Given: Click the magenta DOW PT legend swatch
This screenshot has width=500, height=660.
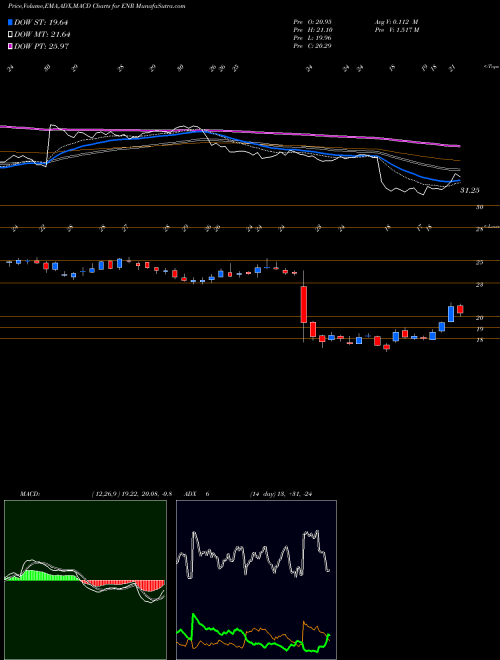Looking at the screenshot, I should [11, 46].
